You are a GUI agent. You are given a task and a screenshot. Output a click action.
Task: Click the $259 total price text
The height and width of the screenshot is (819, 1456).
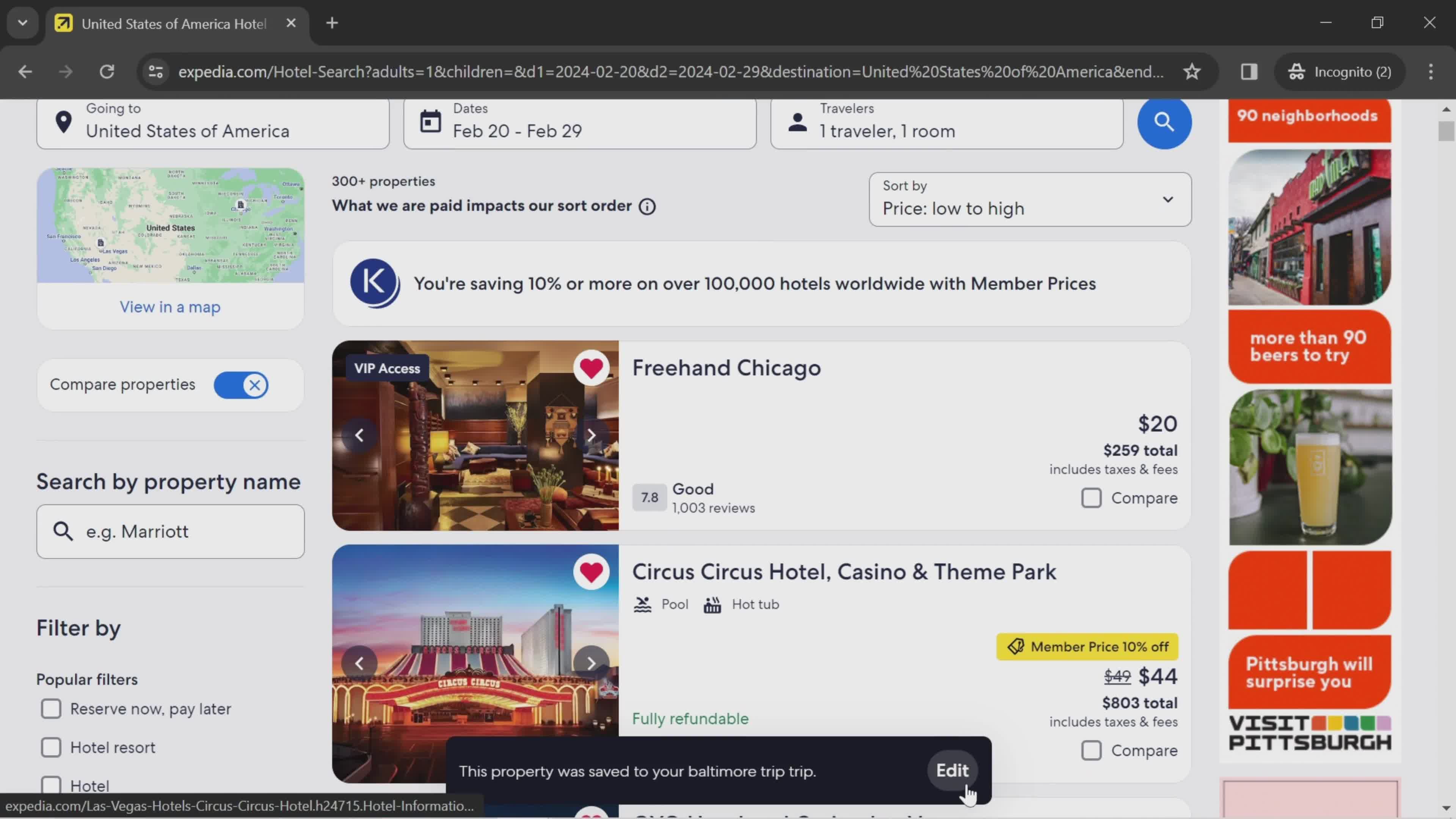click(x=1140, y=450)
